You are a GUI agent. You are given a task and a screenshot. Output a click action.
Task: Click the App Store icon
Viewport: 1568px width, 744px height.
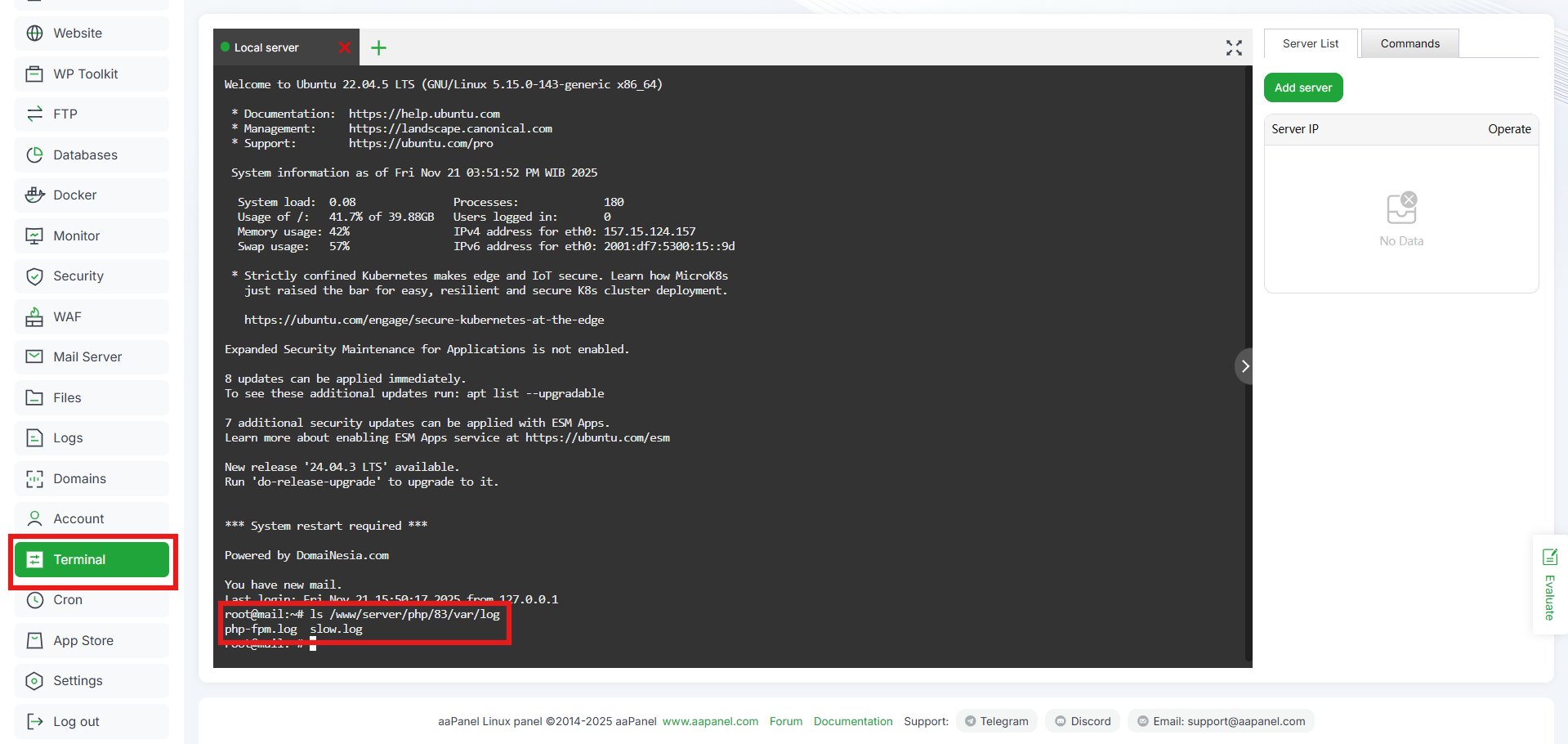[34, 640]
